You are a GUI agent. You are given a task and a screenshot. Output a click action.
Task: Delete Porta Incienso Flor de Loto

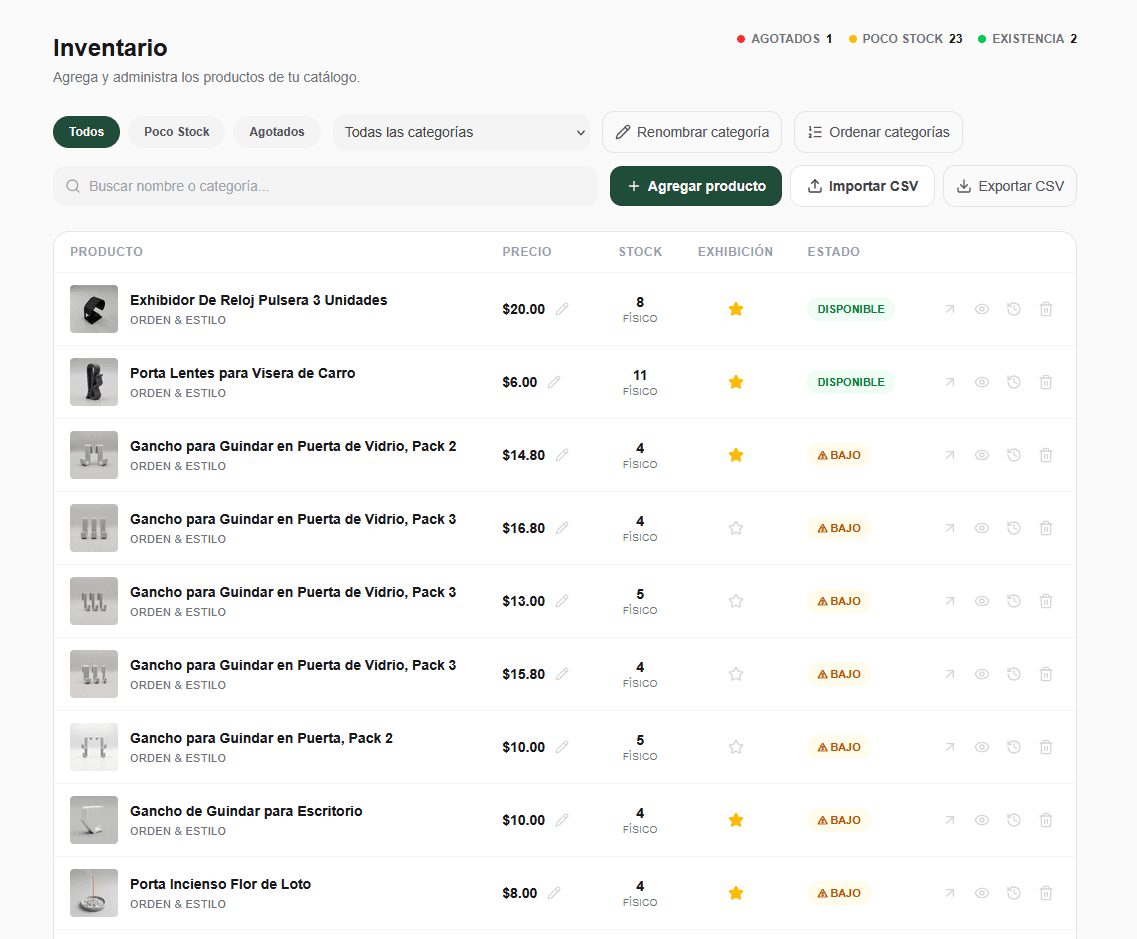(1046, 893)
